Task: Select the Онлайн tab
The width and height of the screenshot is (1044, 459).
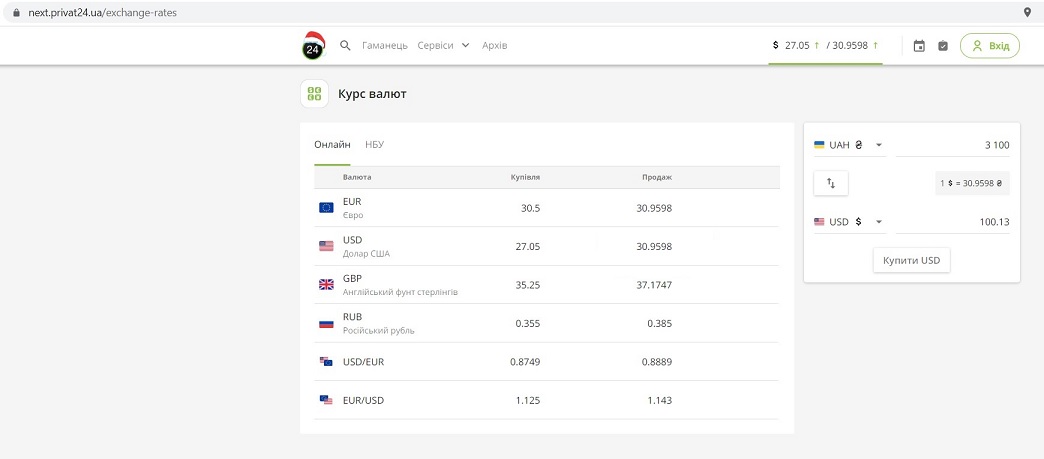Action: pyautogui.click(x=332, y=145)
